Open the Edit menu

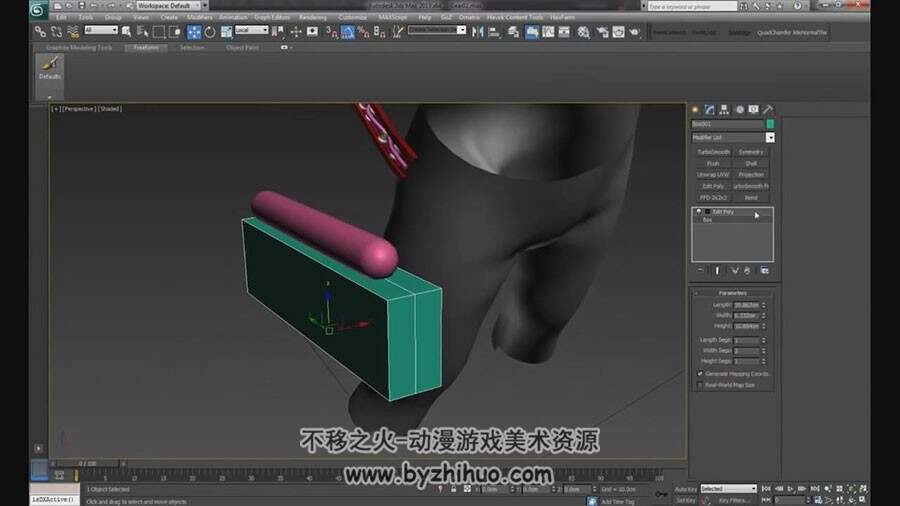tap(61, 17)
